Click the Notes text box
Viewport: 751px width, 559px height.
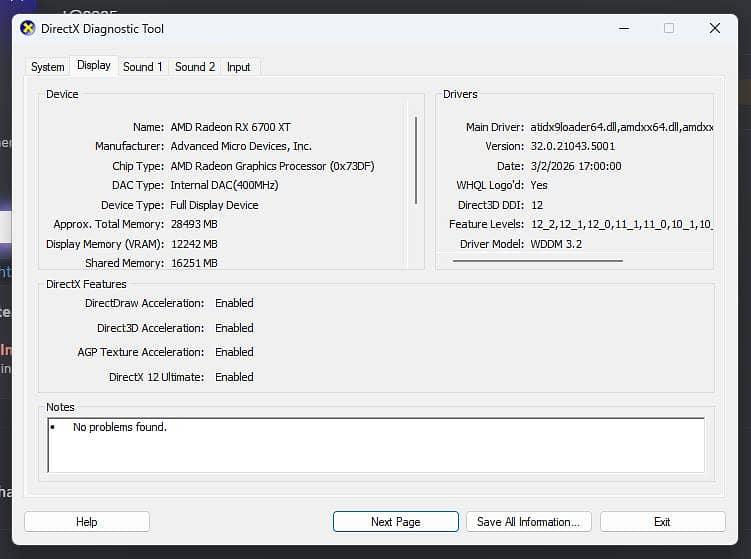pyautogui.click(x=376, y=445)
